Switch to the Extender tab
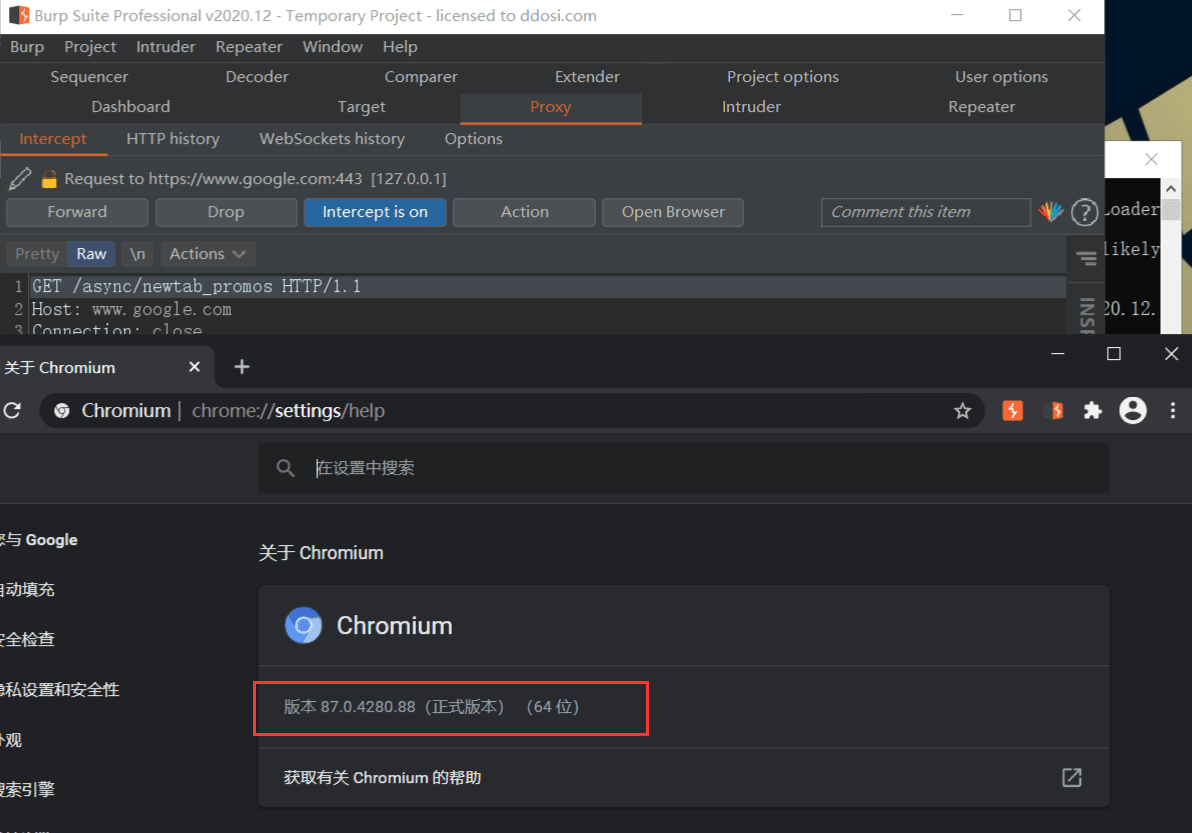The image size is (1192, 833). 587,77
